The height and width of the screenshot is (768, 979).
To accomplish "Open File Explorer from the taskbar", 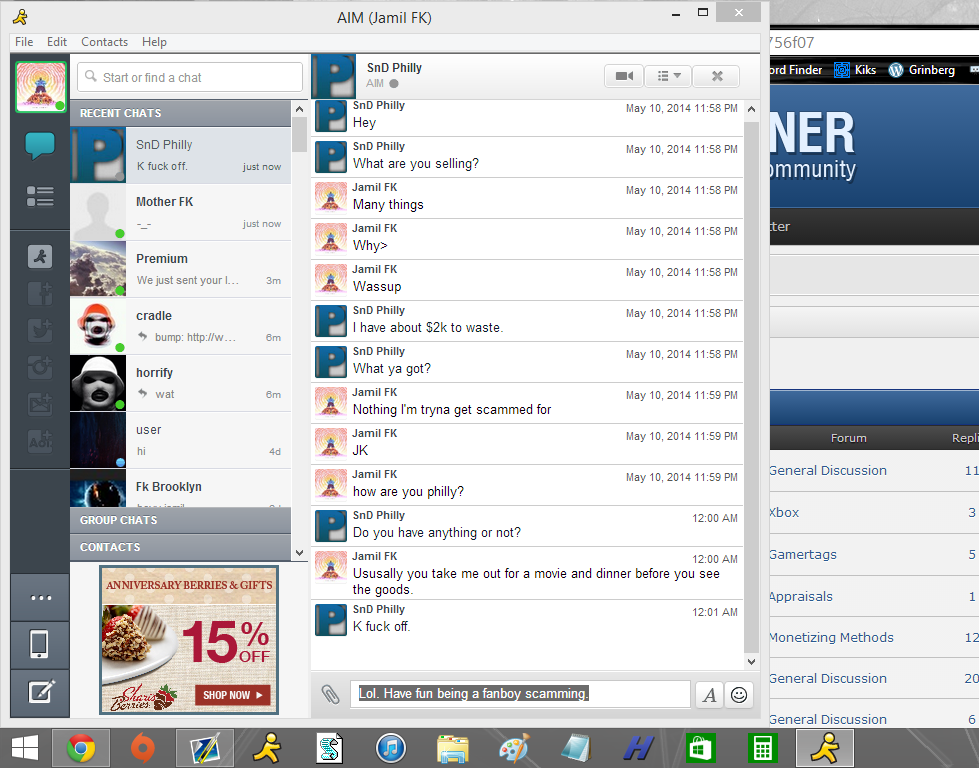I will tap(453, 748).
